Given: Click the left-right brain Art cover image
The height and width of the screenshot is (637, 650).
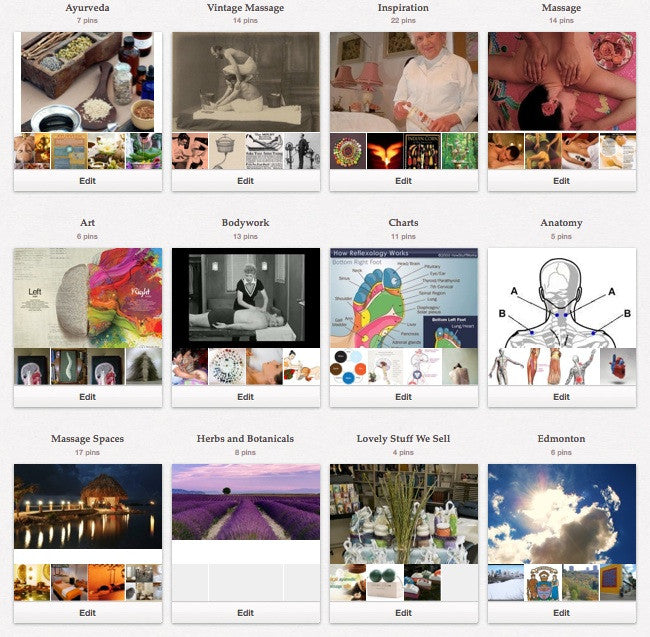Looking at the screenshot, I should click(x=87, y=298).
